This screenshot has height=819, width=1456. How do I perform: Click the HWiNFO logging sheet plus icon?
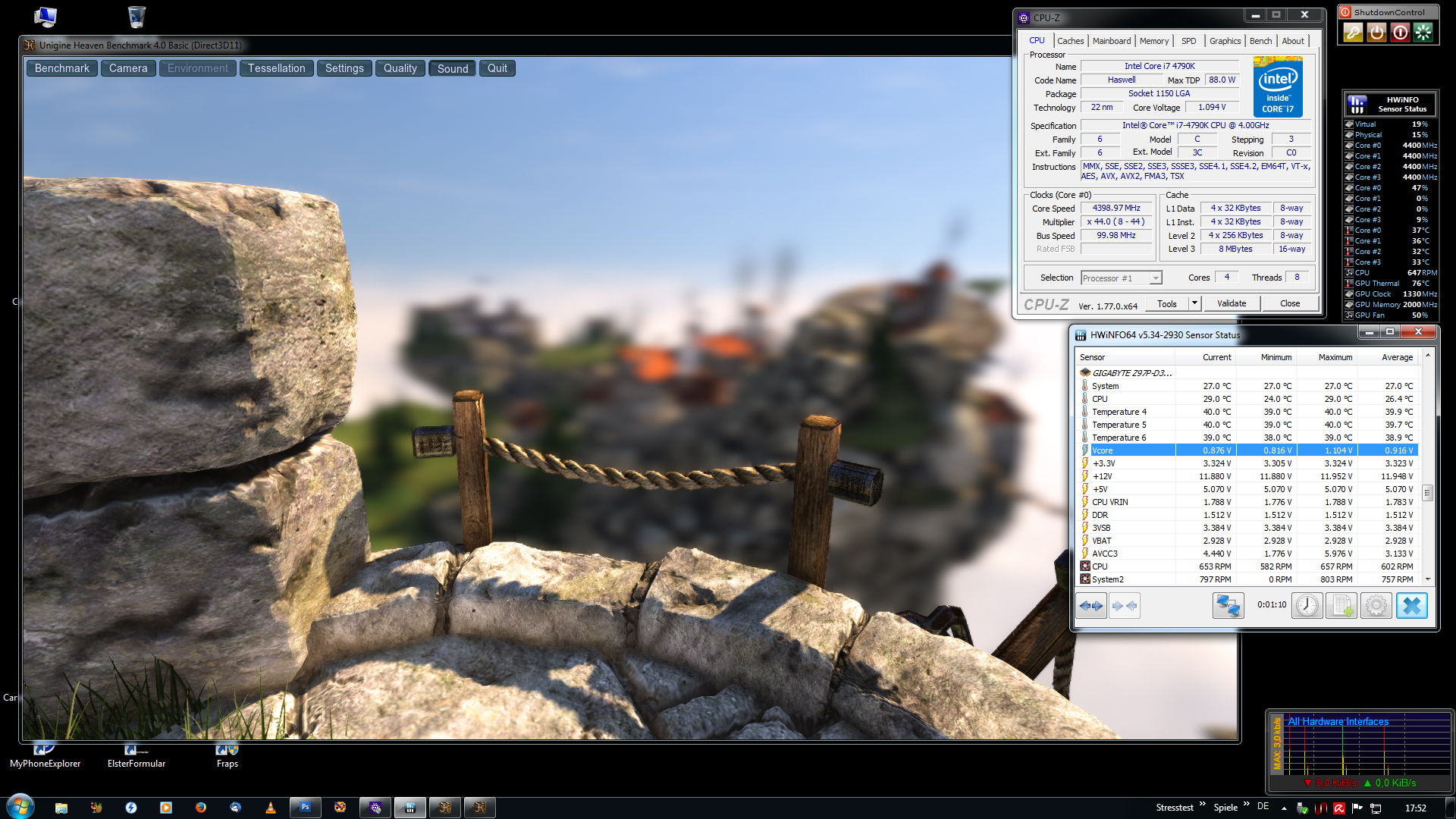click(1341, 606)
